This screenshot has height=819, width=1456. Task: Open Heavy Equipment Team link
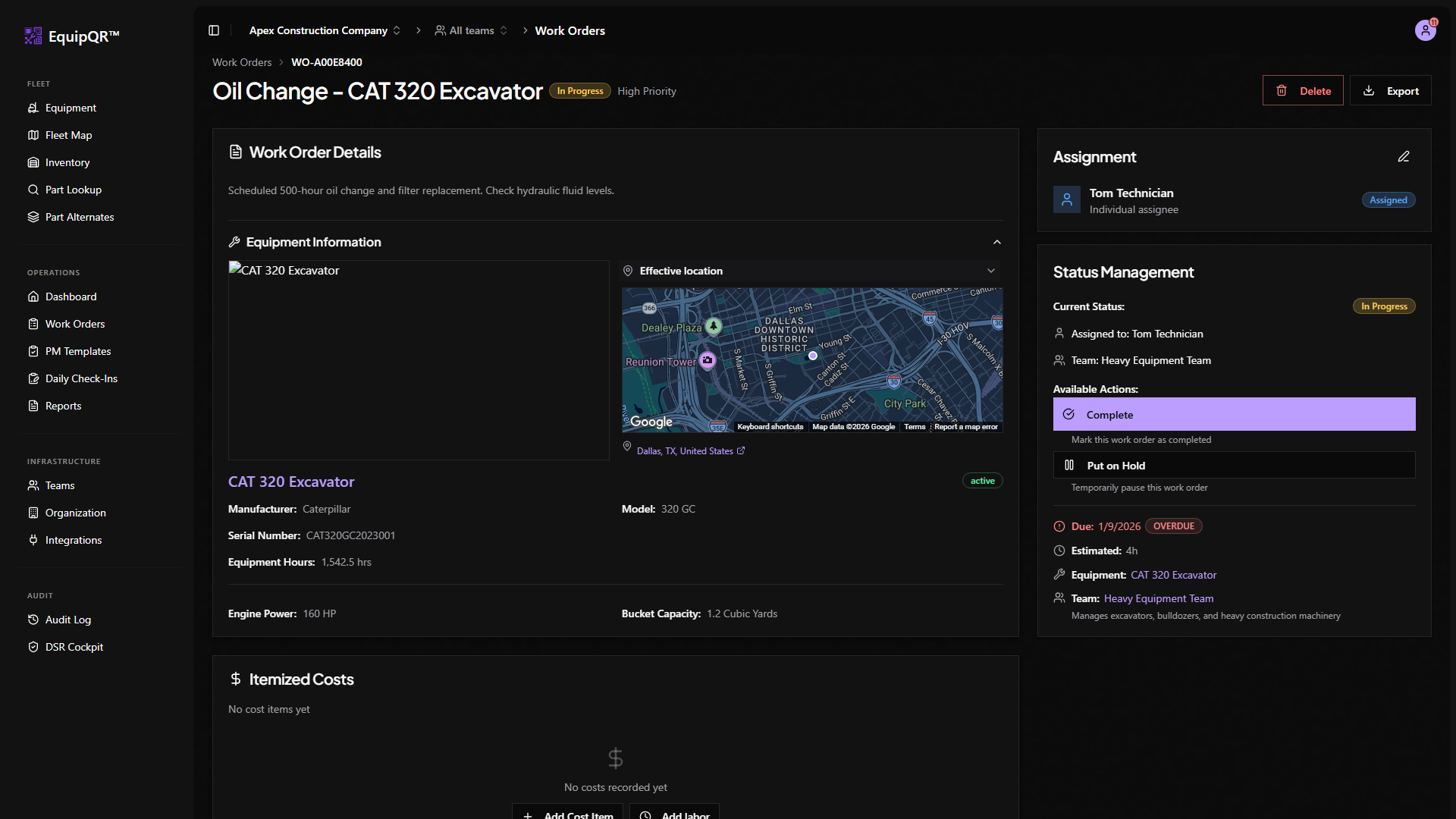(1159, 598)
